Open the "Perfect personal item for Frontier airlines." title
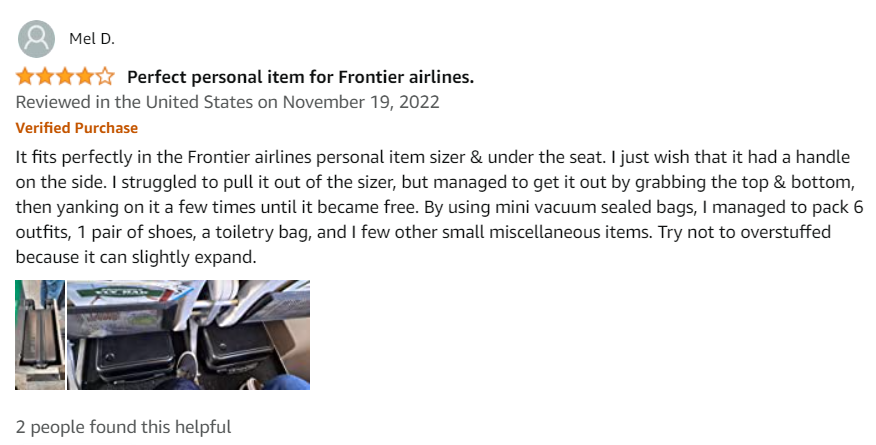The image size is (876, 445). click(x=301, y=77)
